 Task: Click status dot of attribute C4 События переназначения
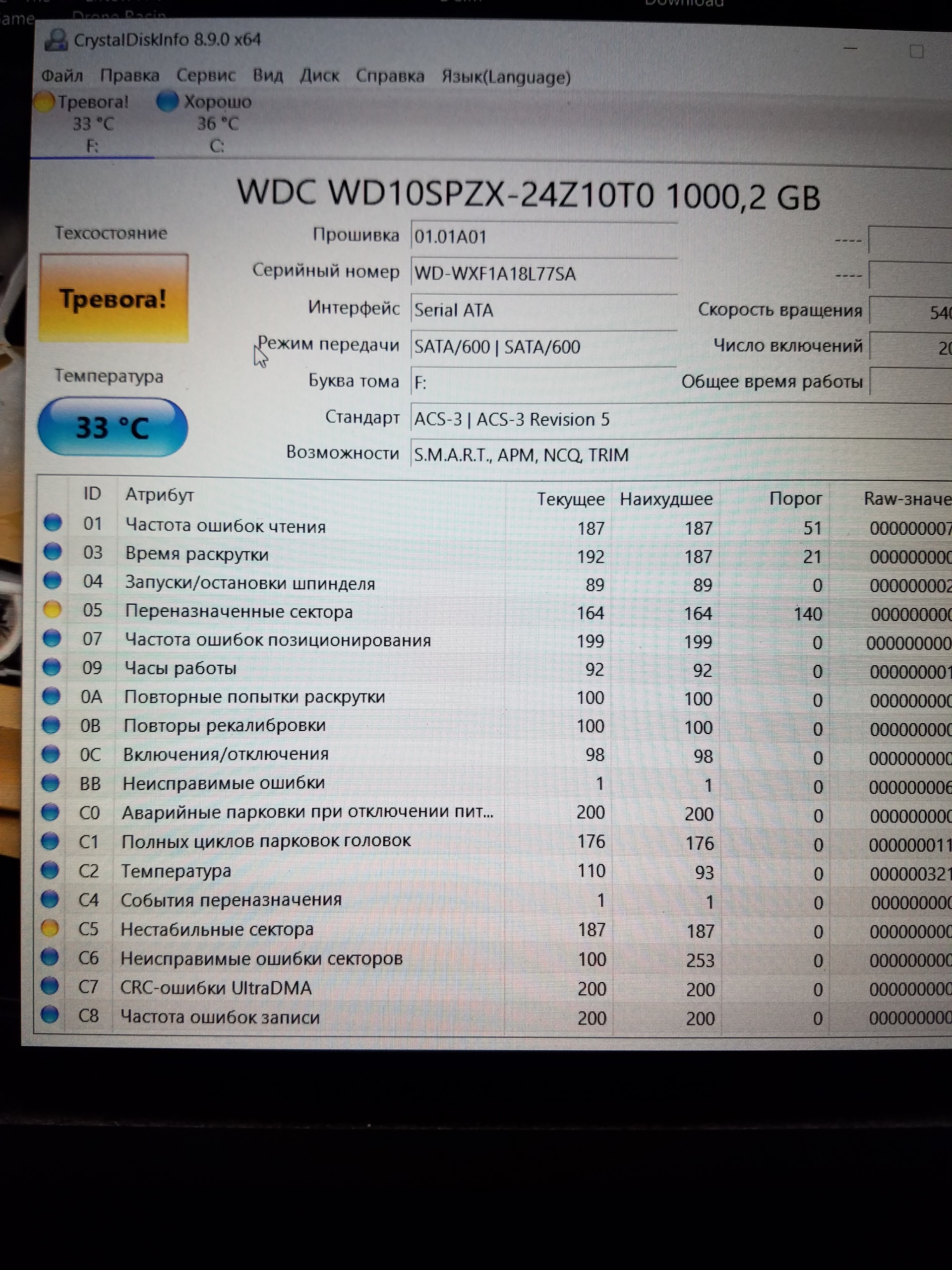click(x=50, y=899)
